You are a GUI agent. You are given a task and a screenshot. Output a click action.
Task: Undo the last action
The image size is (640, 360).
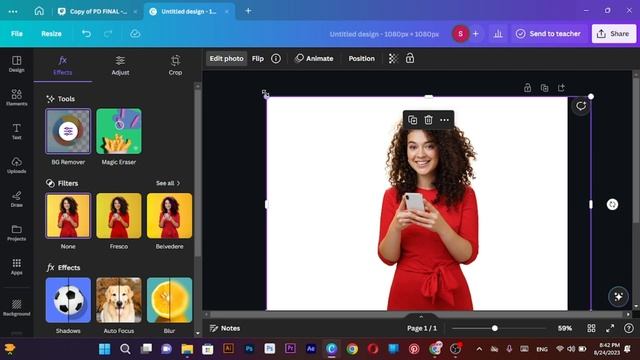(x=86, y=34)
